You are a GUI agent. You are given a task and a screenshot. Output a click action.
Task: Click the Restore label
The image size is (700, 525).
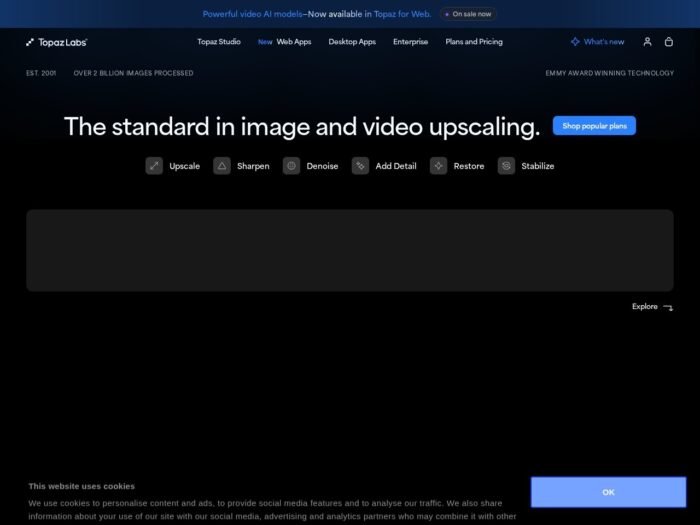(x=469, y=166)
